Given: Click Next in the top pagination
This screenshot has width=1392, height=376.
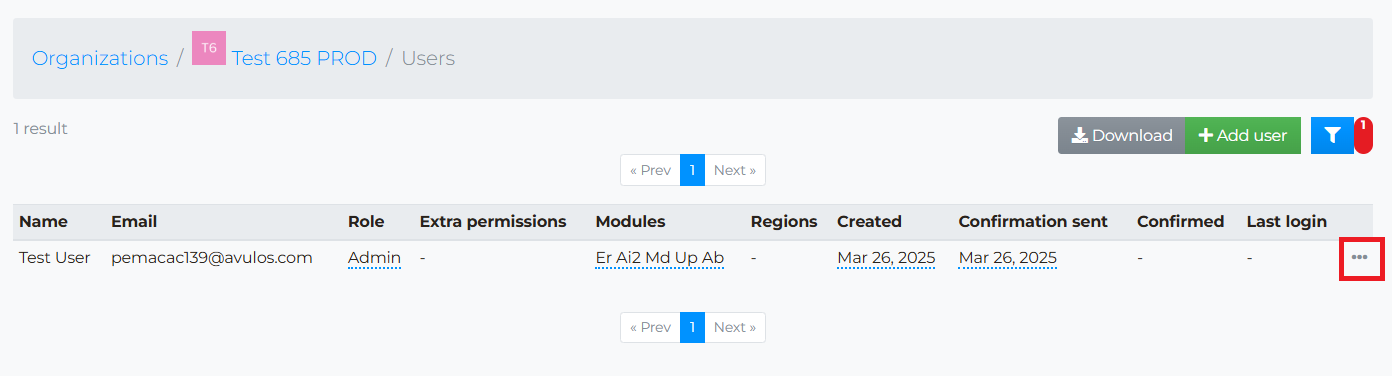Looking at the screenshot, I should pos(735,170).
